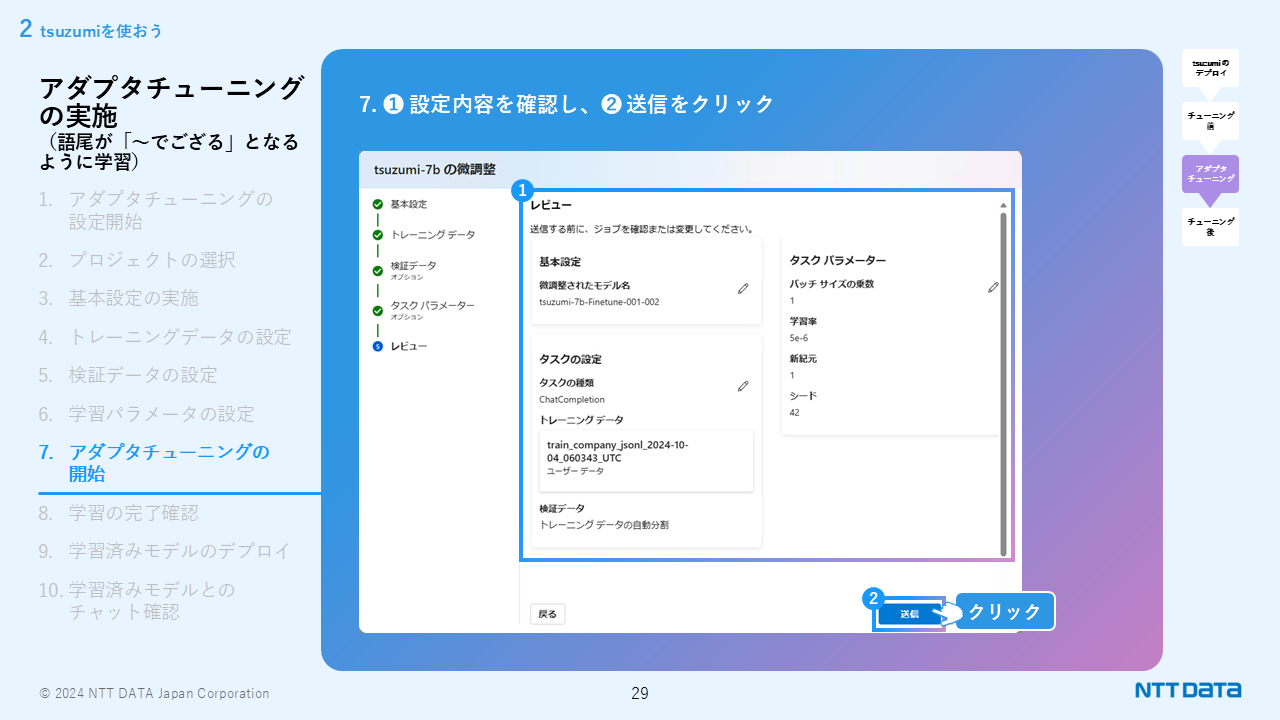Click the NTT DATA logo
Screen dimensions: 1280x720
tap(1188, 690)
